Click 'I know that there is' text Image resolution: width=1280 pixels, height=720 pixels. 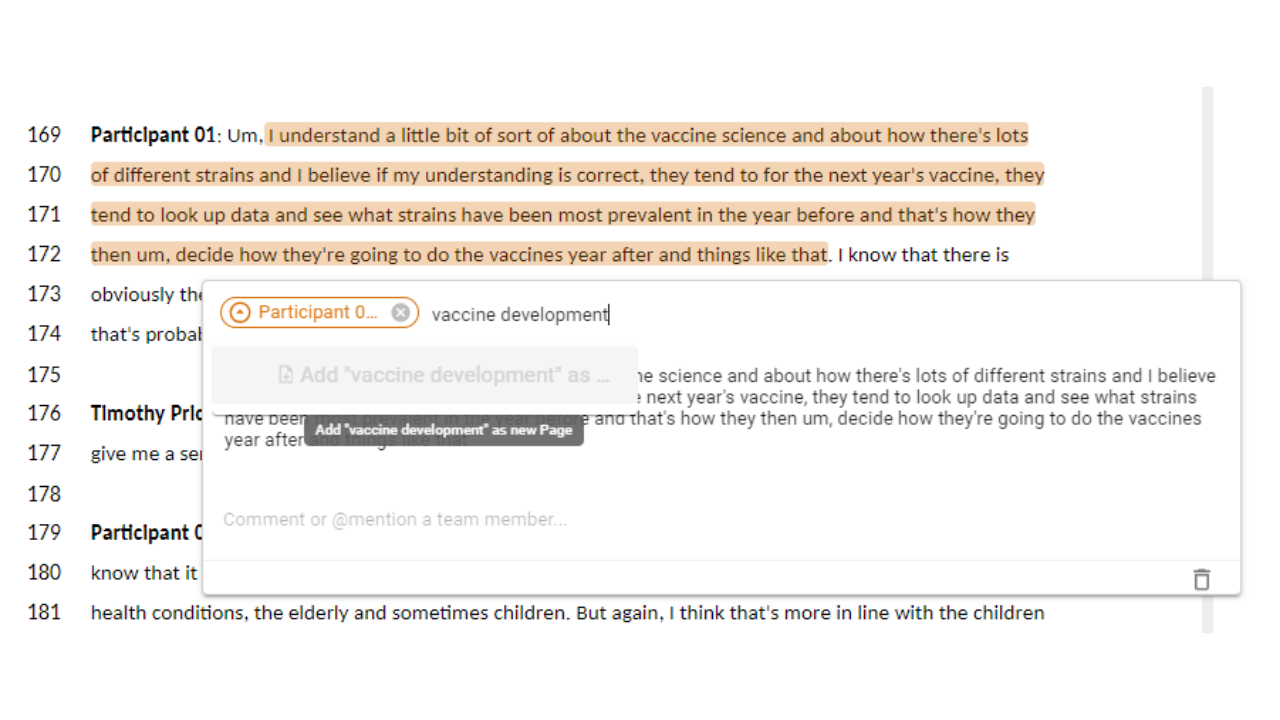coord(923,255)
